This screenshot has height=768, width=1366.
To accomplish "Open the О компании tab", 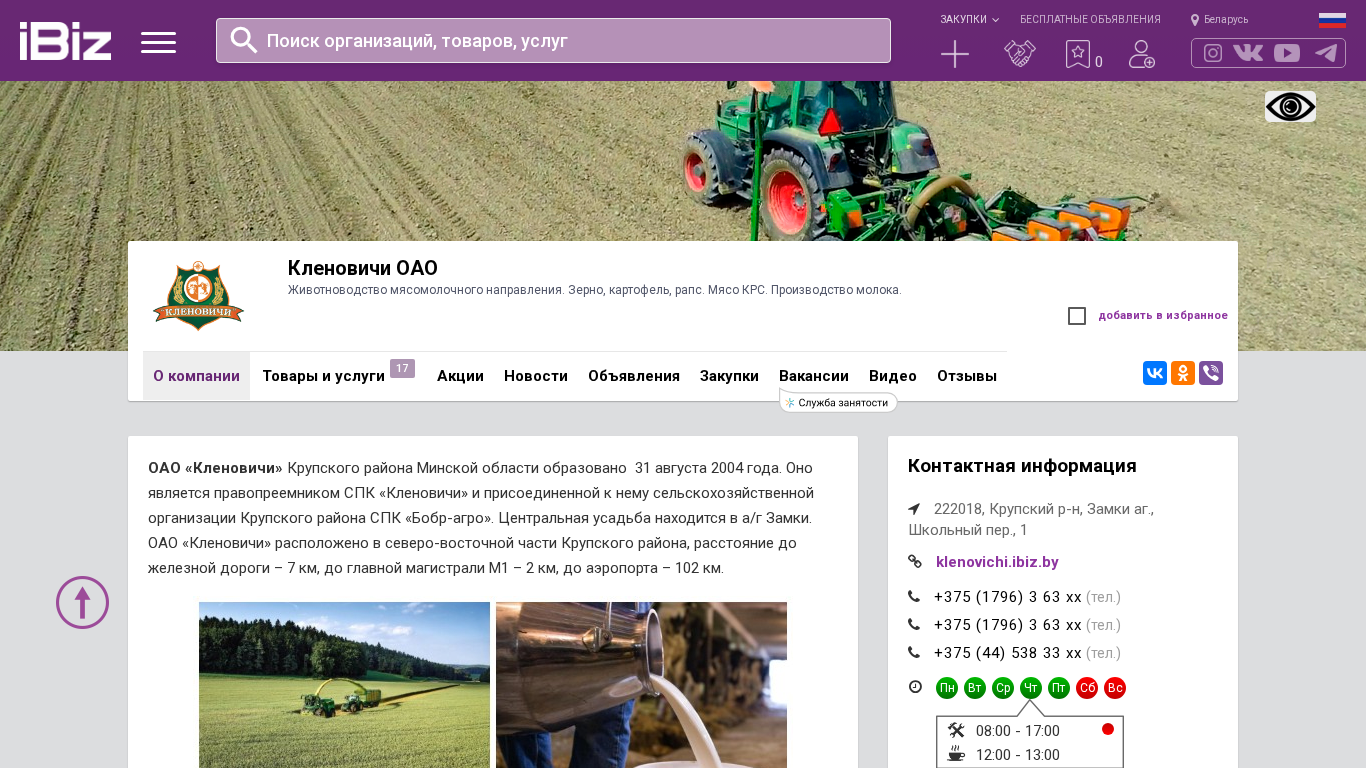I will pyautogui.click(x=196, y=376).
